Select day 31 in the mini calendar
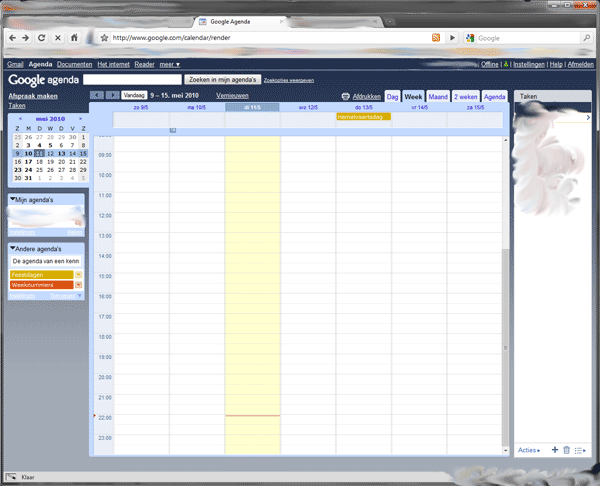This screenshot has width=600, height=486. pyautogui.click(x=28, y=178)
